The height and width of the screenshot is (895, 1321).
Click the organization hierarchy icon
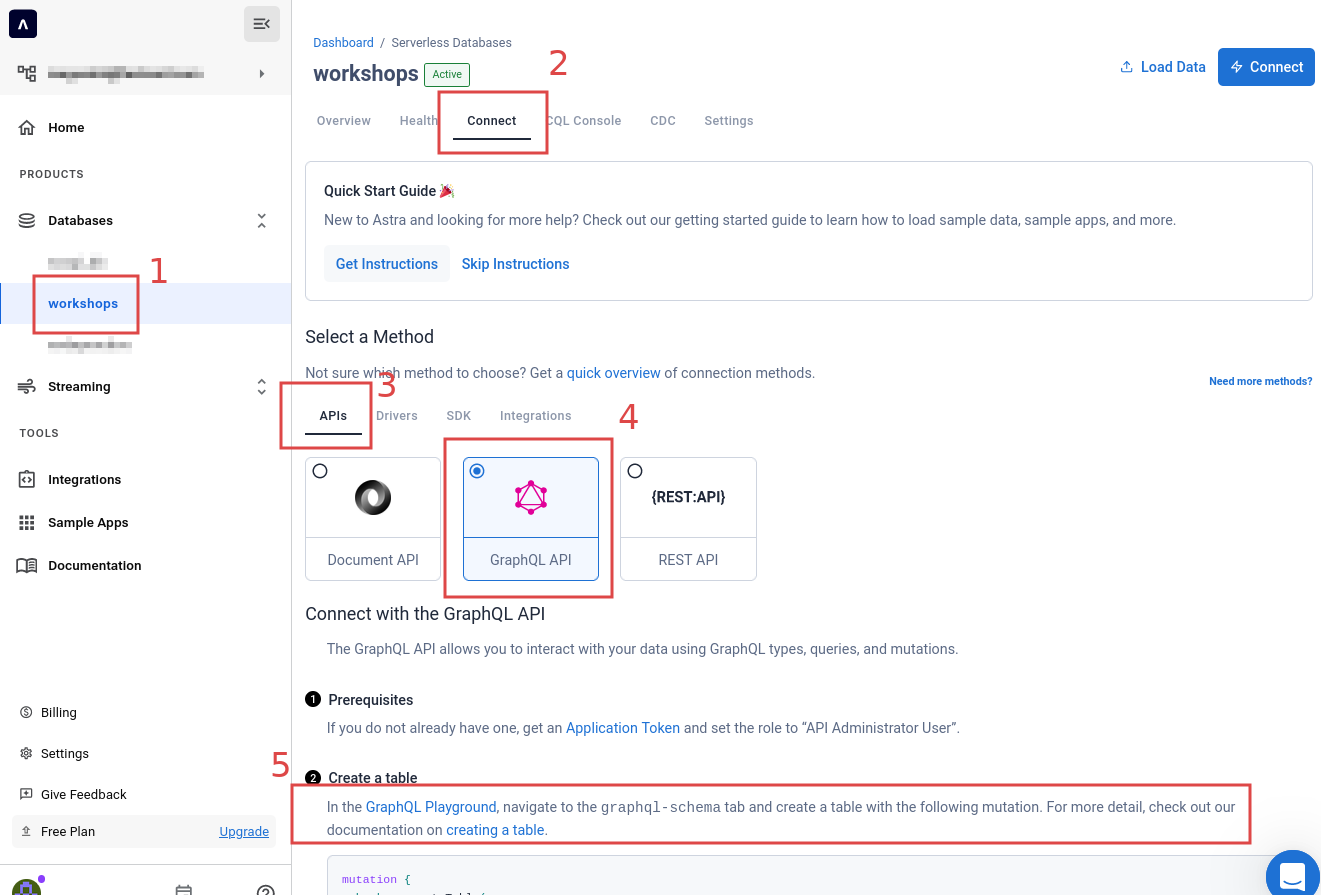click(27, 73)
